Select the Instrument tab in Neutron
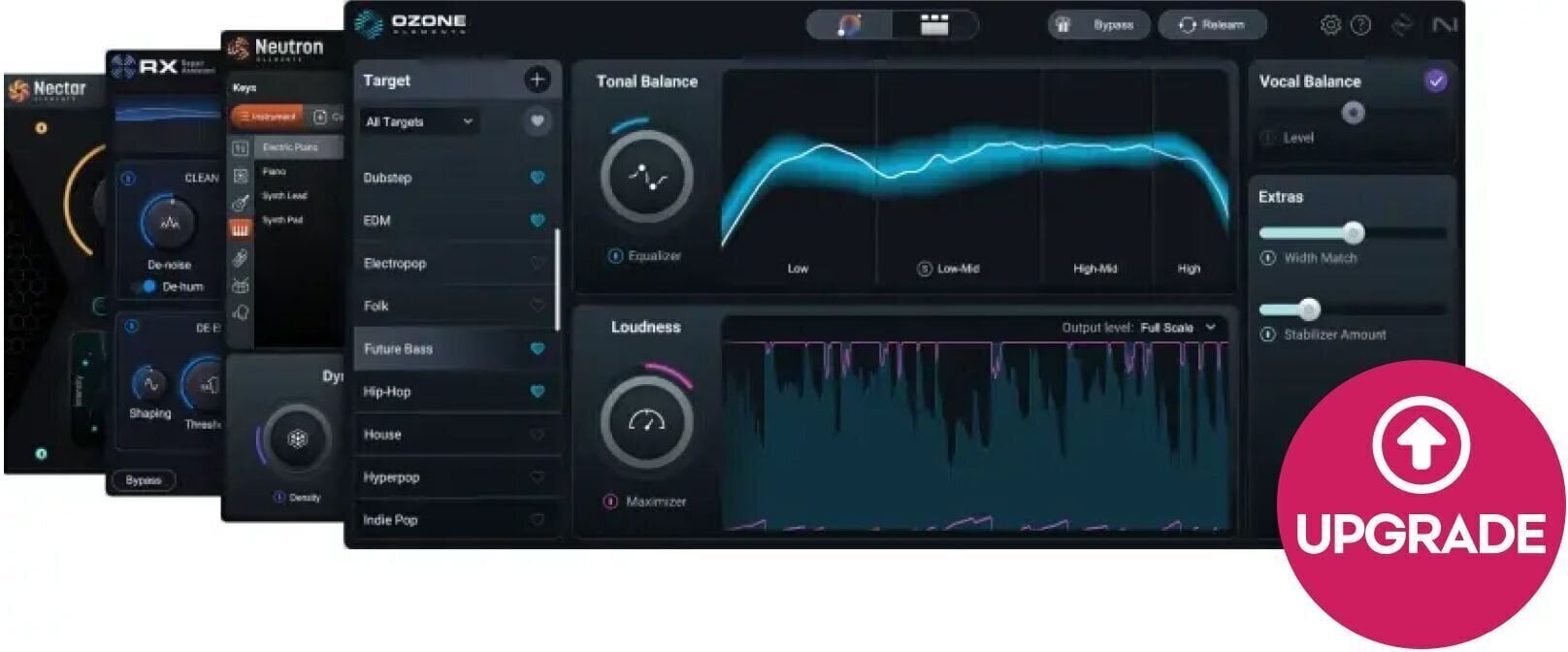 [x=268, y=116]
